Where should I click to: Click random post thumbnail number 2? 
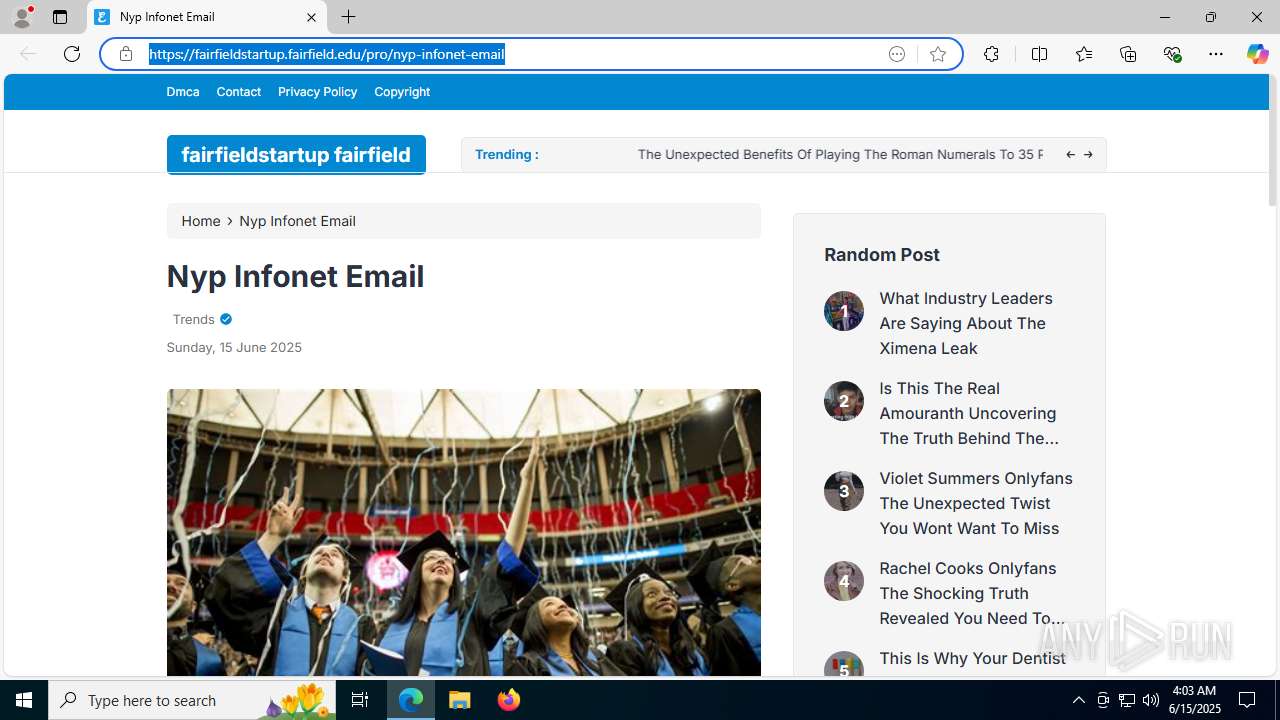tap(844, 401)
